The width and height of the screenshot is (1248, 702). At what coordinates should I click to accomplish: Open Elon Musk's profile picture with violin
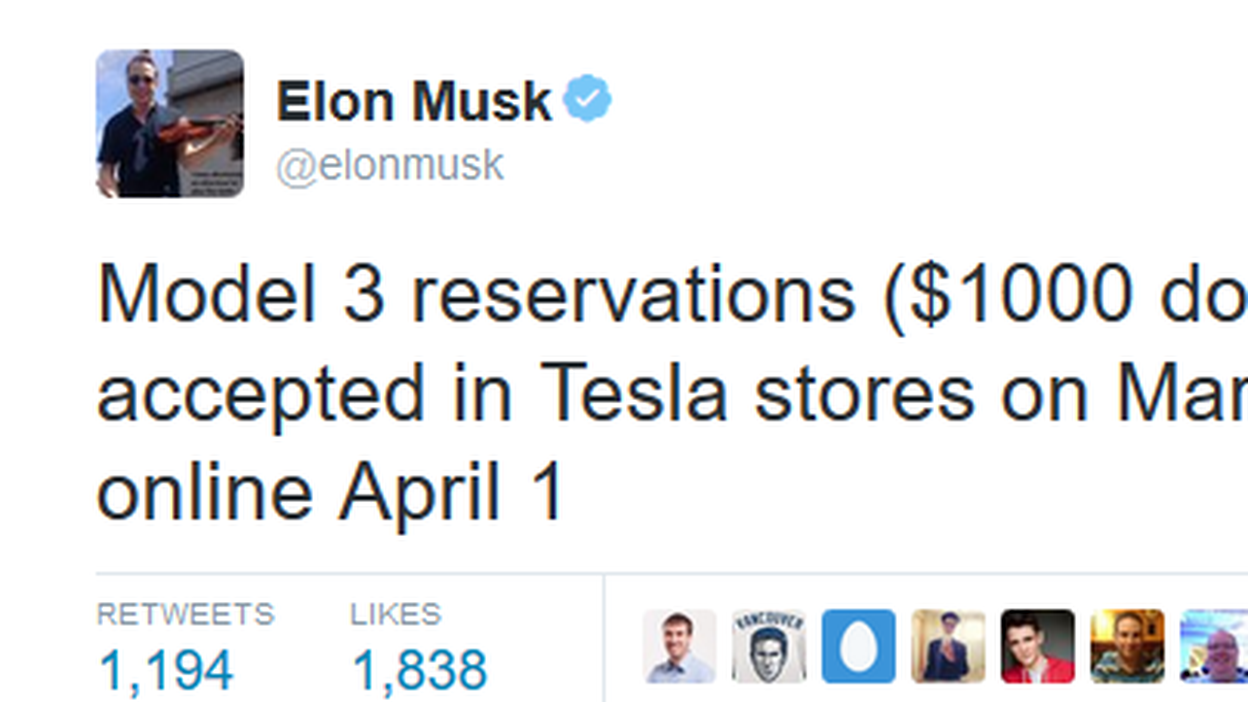pyautogui.click(x=170, y=124)
